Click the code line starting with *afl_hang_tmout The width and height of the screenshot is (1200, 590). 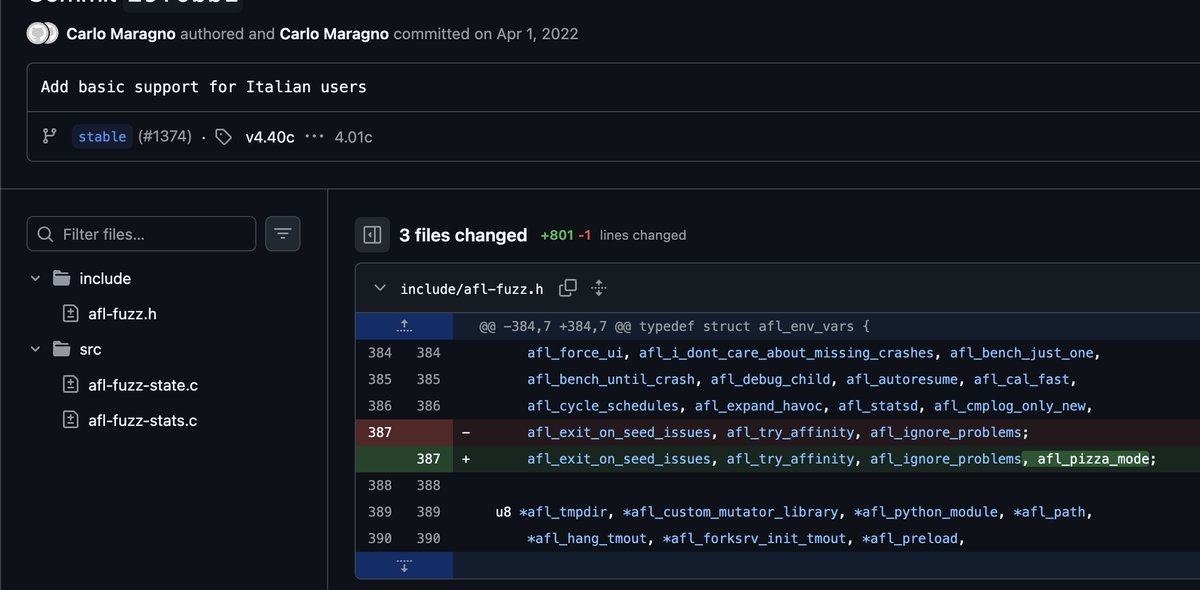[744, 539]
